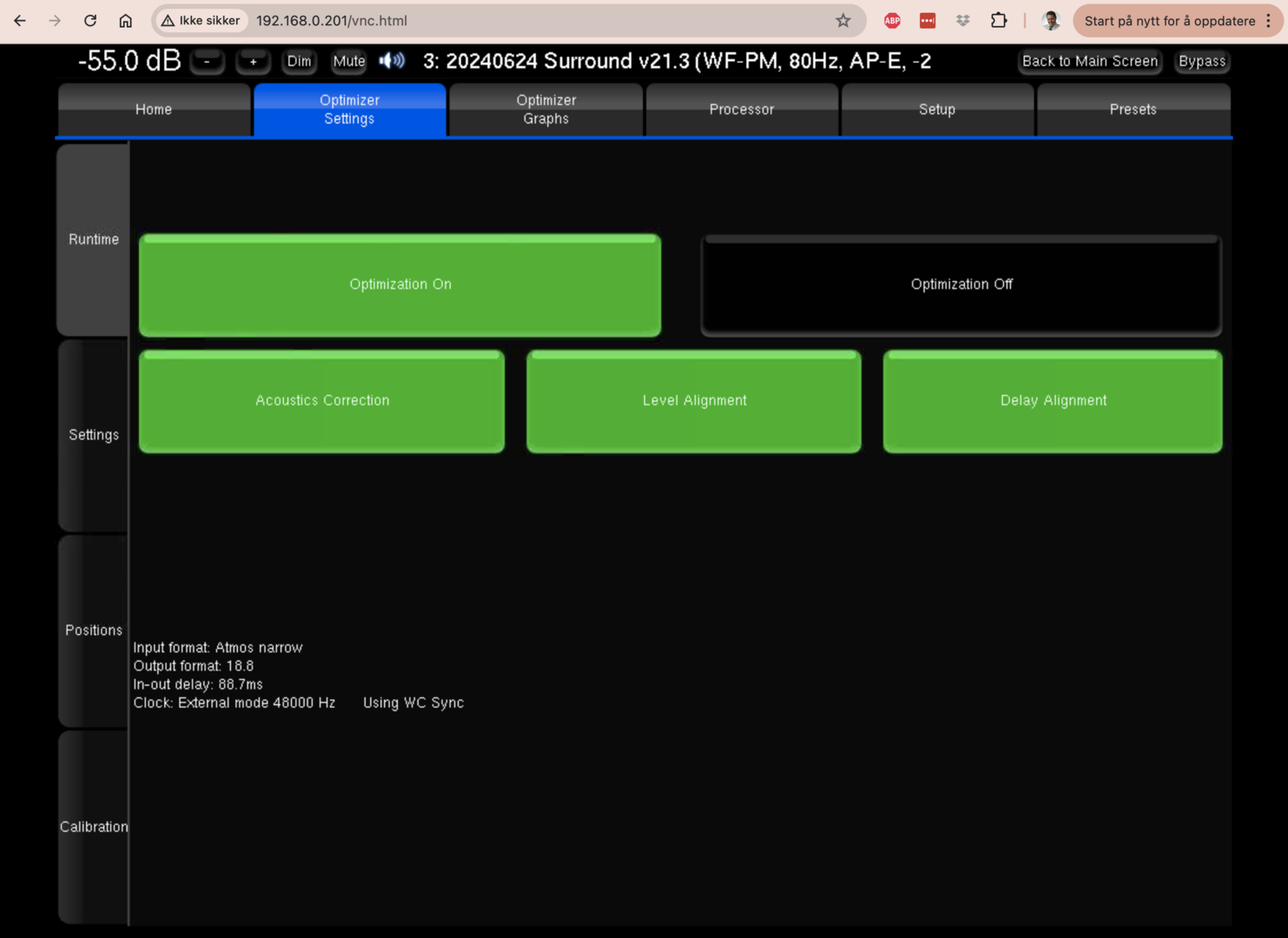Click the 'In-out delay: 88.7ms' text

click(198, 684)
